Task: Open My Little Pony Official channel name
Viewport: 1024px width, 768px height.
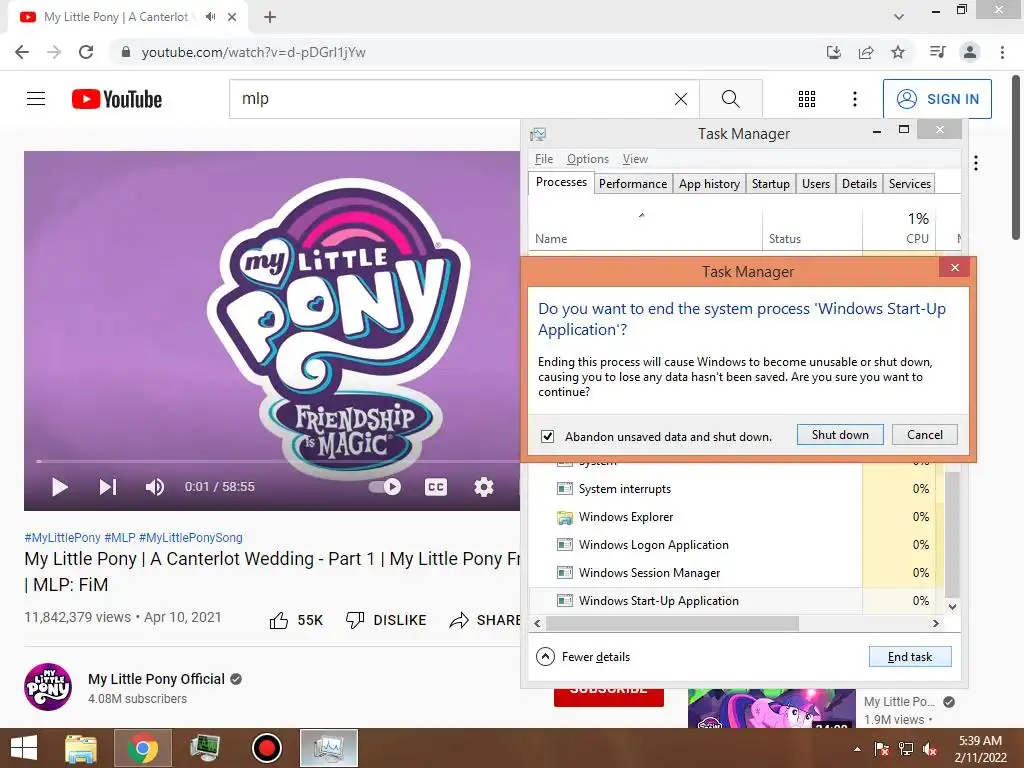Action: pyautogui.click(x=156, y=679)
